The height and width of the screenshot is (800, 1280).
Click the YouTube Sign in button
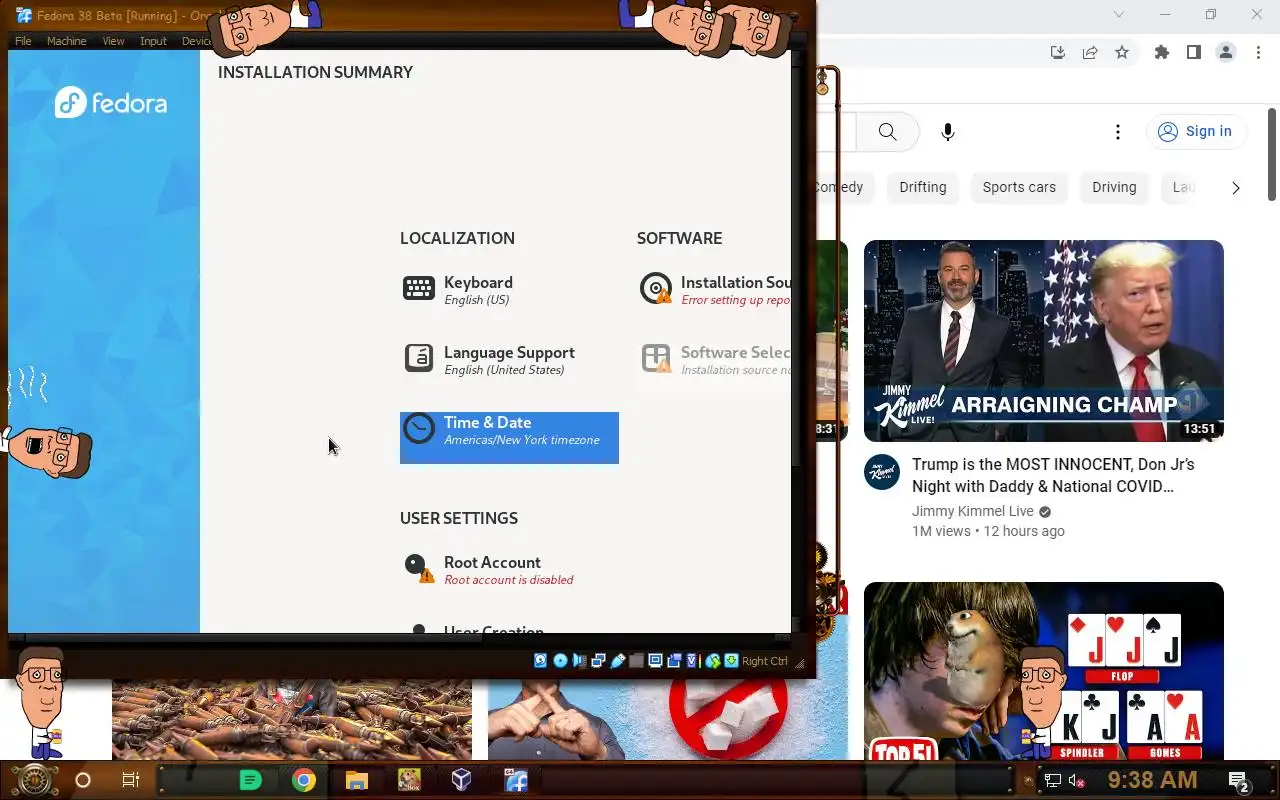pos(1196,131)
